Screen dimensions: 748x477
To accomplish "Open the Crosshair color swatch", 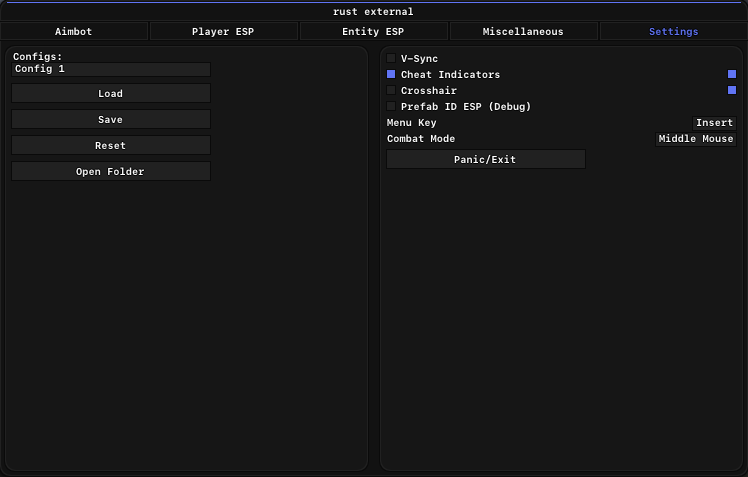I will [732, 90].
